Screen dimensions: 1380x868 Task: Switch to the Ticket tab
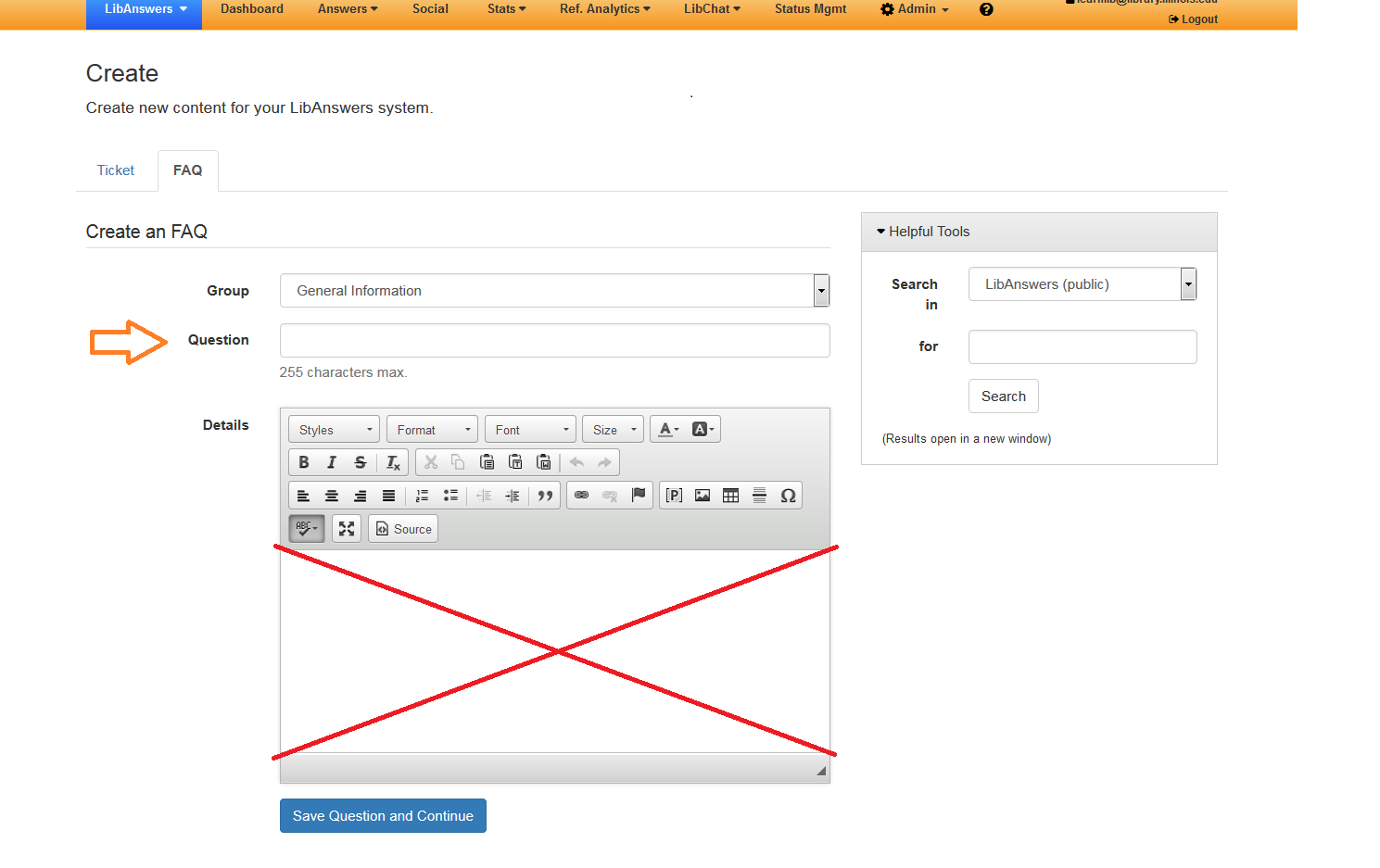click(x=116, y=170)
